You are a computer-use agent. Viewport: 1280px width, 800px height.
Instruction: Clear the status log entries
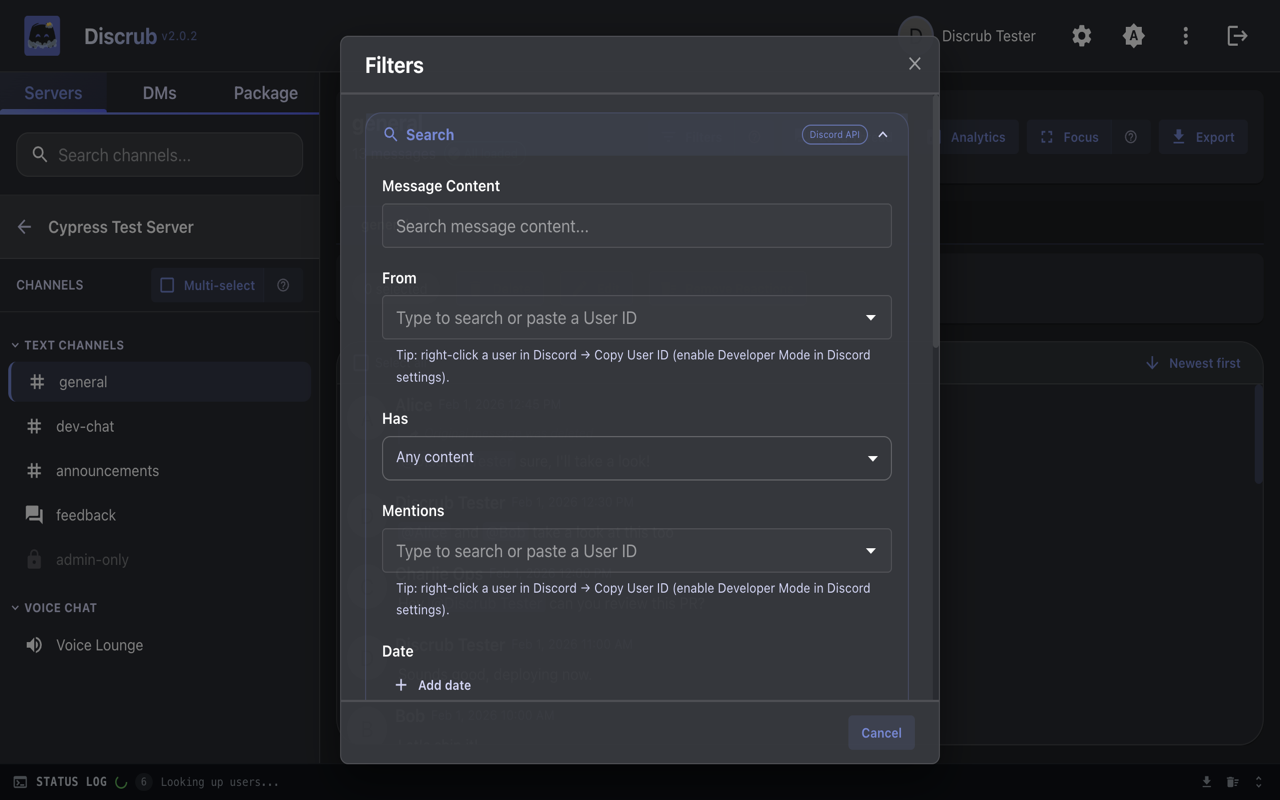[x=1232, y=782]
